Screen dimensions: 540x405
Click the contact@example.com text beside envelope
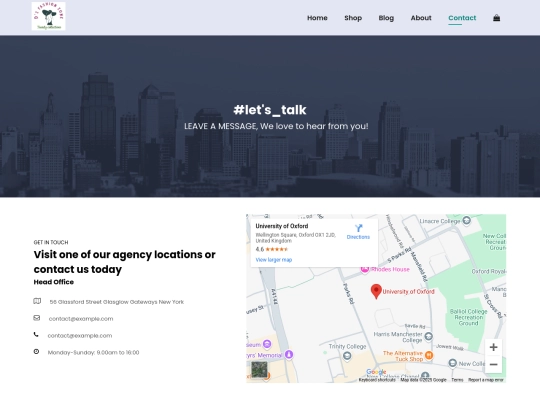81,319
